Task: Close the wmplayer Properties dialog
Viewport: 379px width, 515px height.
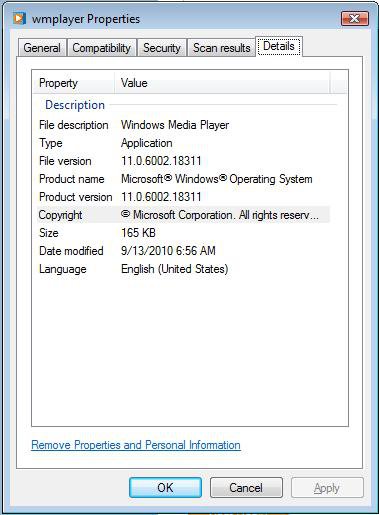Action: (x=355, y=18)
